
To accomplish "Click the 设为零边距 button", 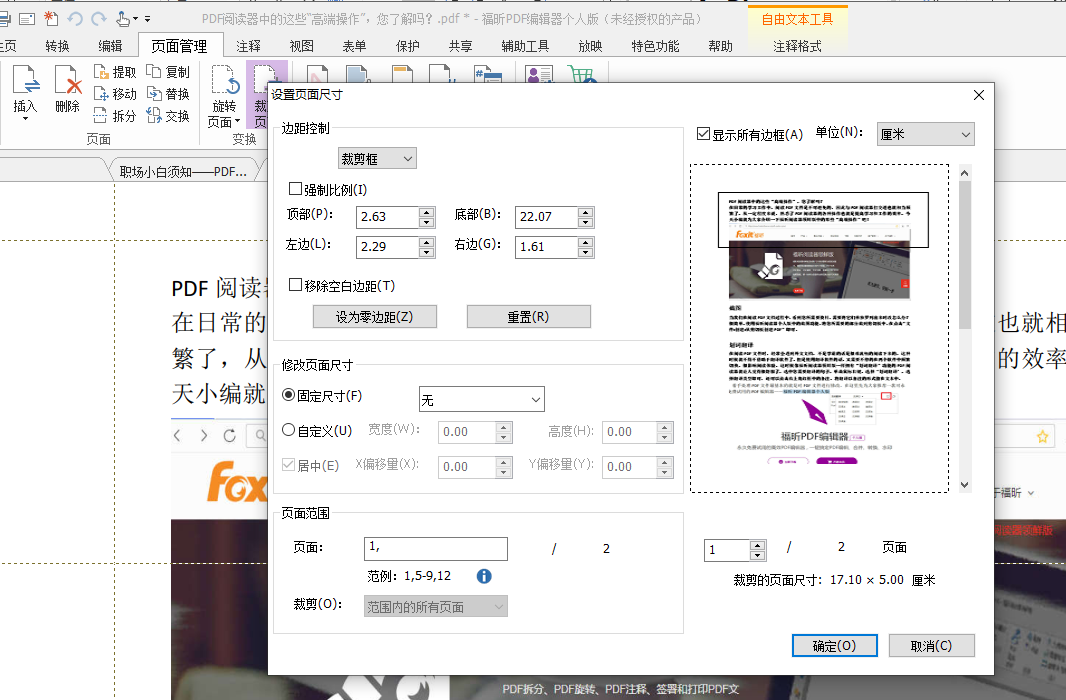I will [375, 317].
